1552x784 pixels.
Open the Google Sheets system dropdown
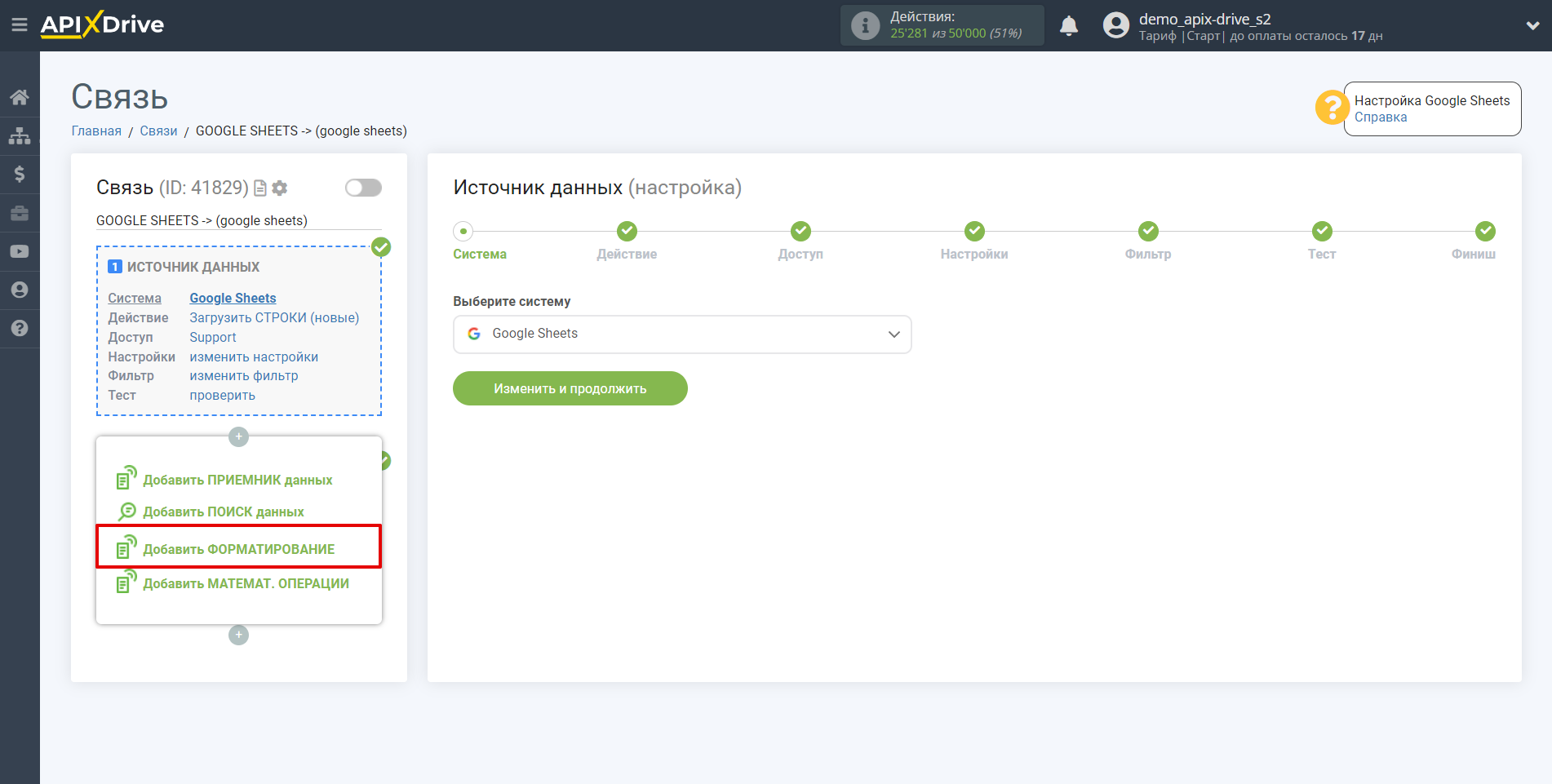[682, 334]
